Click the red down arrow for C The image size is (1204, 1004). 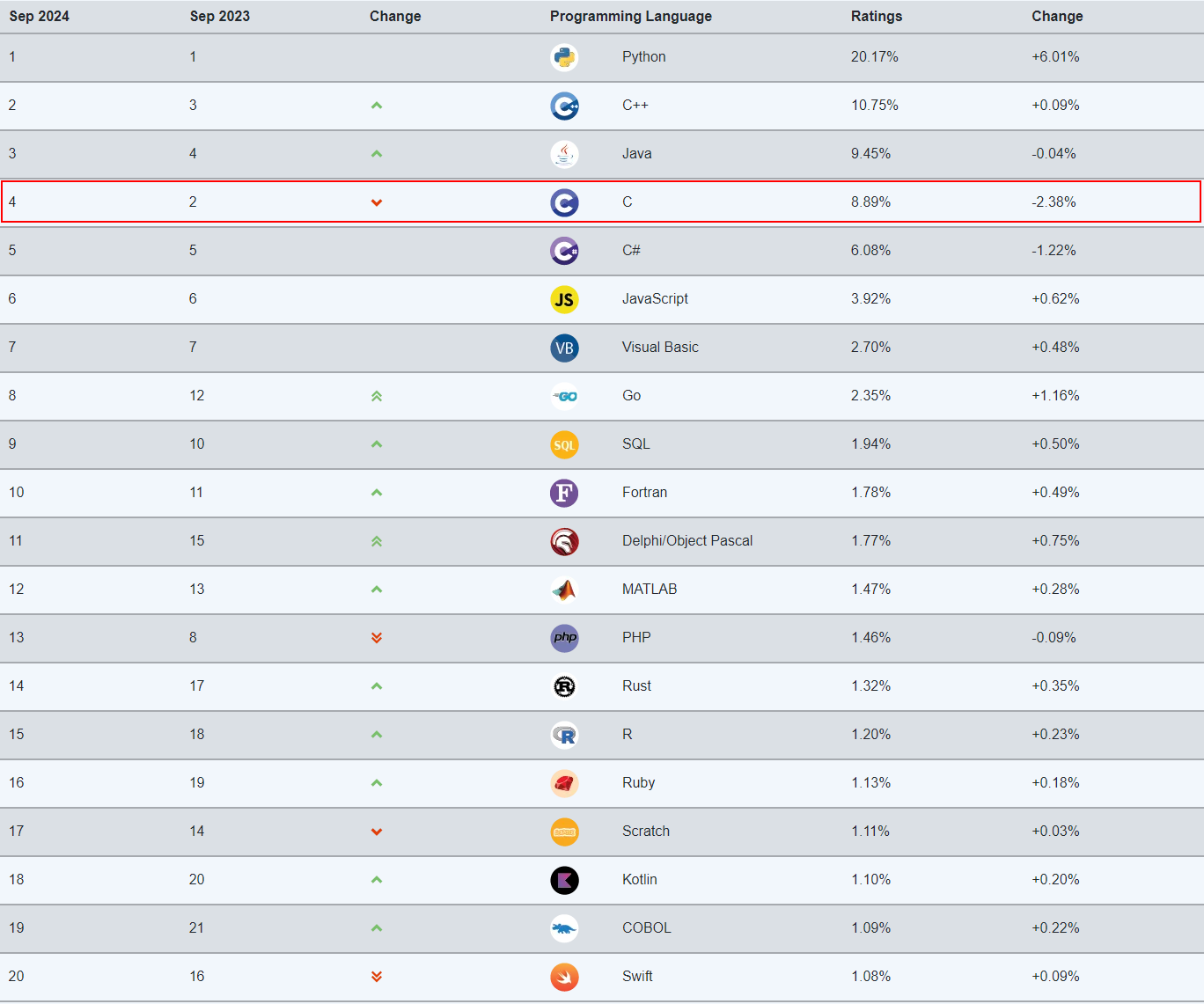[377, 202]
